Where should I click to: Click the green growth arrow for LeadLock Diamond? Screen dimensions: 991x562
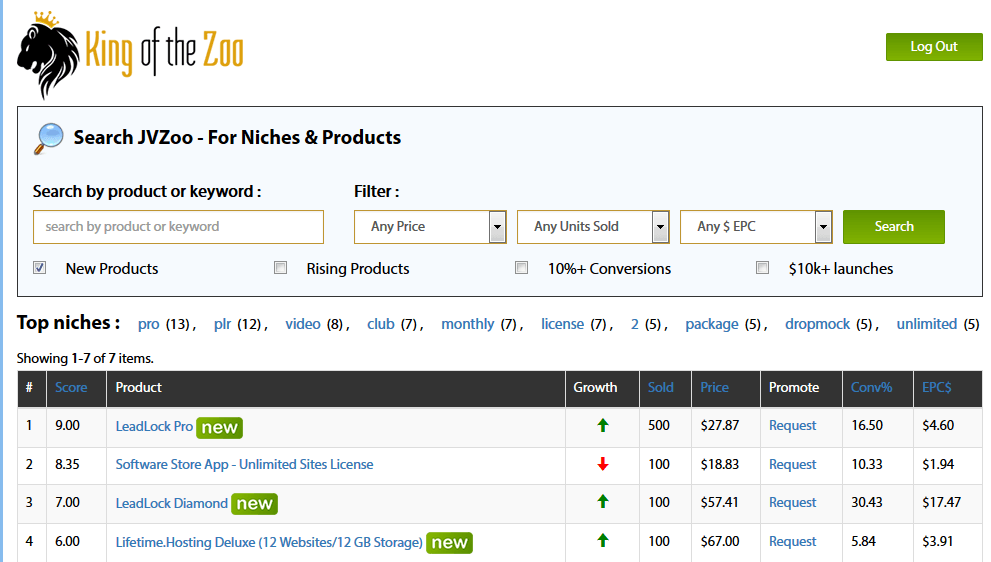603,502
